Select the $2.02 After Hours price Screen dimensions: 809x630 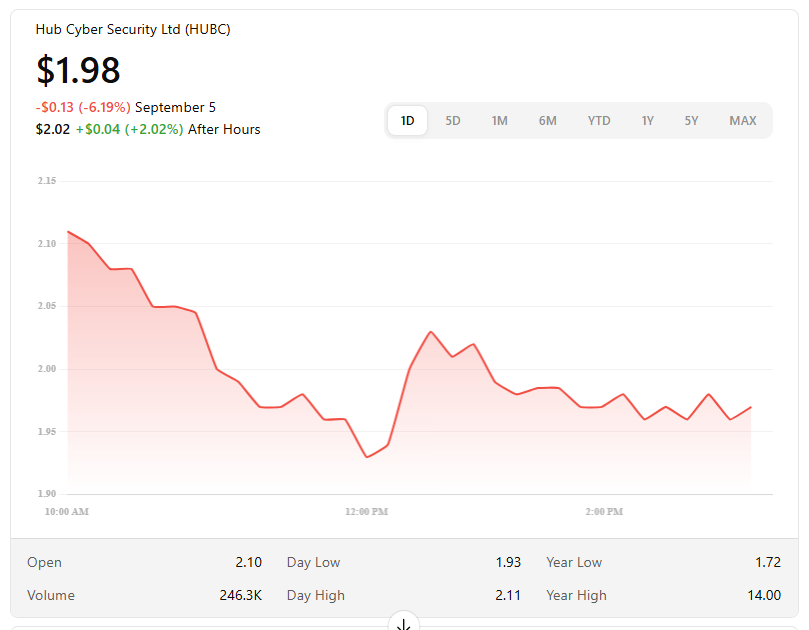pos(52,129)
